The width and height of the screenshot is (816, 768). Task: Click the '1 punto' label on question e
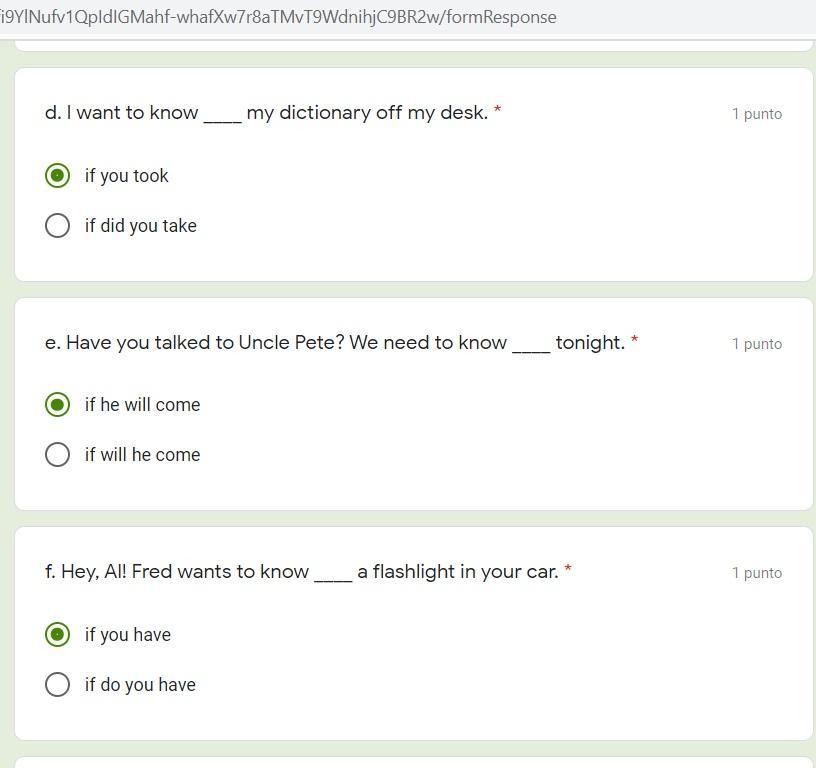(757, 344)
